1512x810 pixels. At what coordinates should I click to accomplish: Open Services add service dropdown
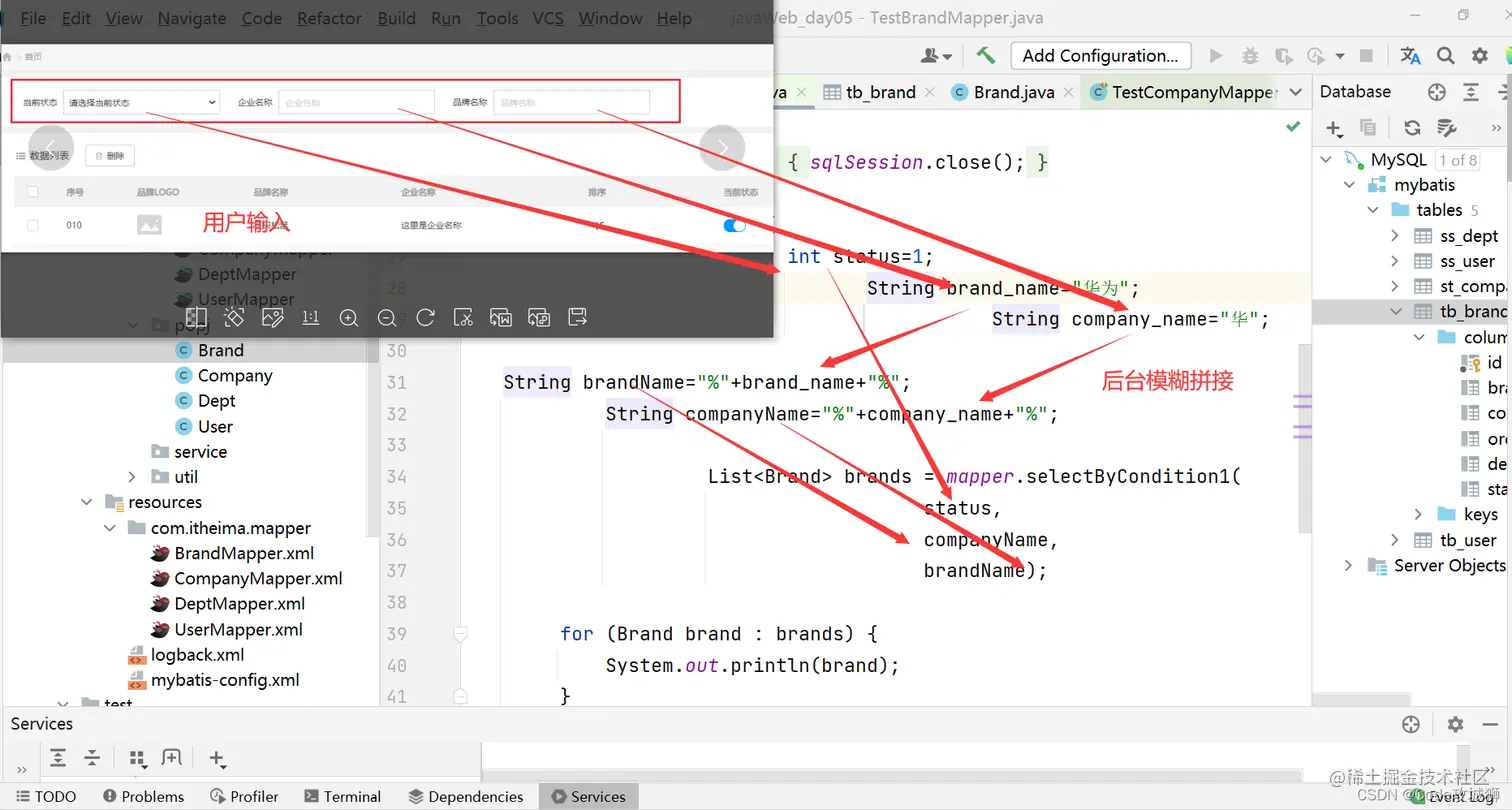(217, 759)
